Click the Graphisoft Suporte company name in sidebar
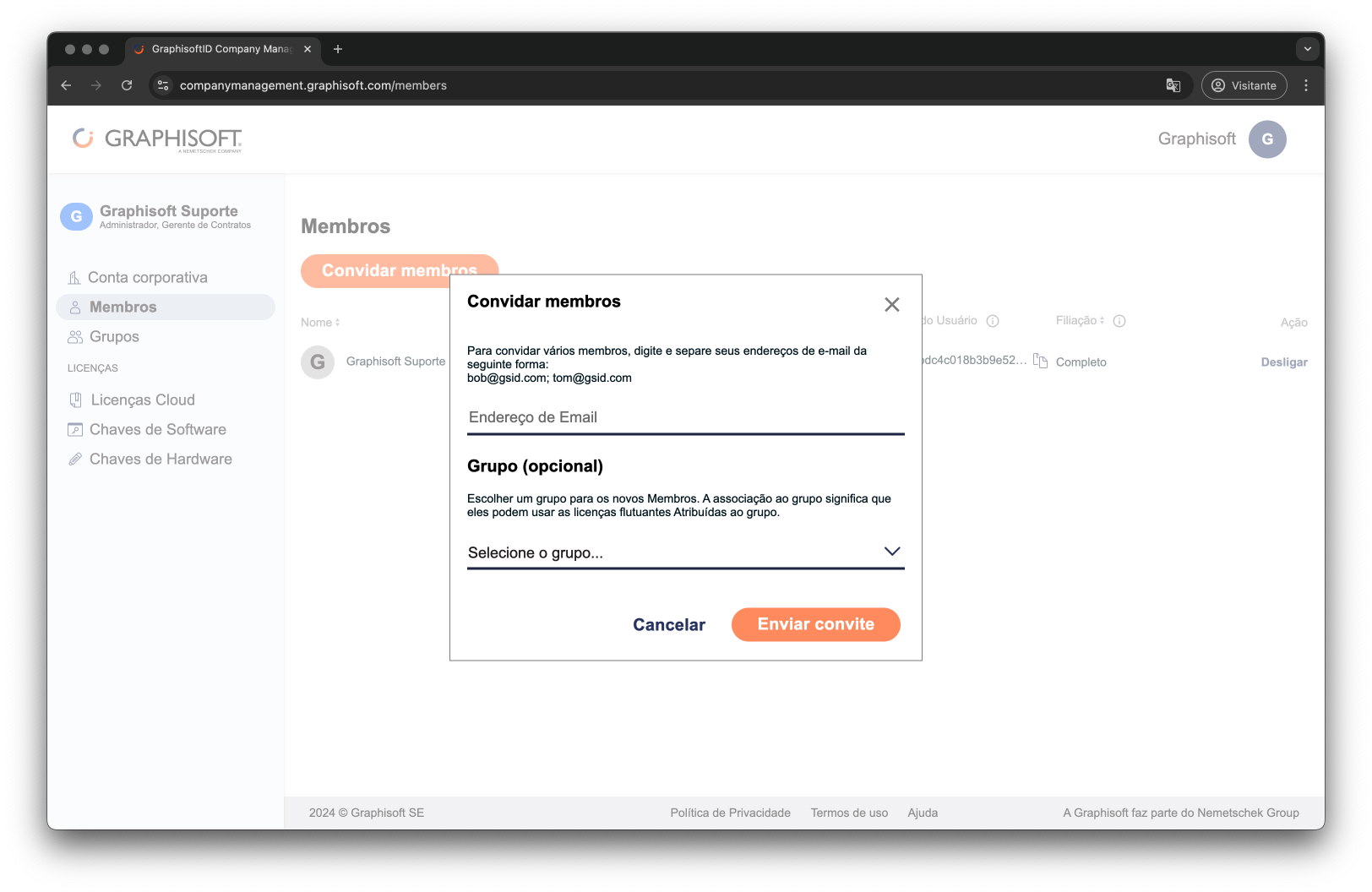Viewport: 1372px width, 892px height. pyautogui.click(x=168, y=211)
